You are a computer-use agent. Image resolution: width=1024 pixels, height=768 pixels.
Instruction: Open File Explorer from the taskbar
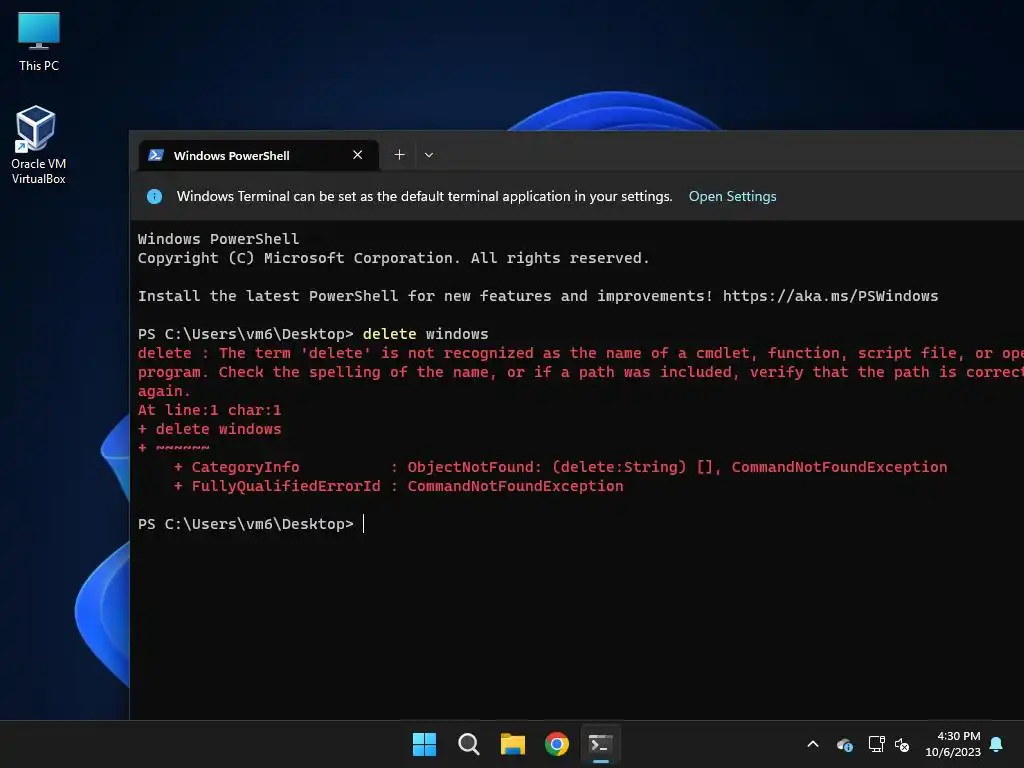[513, 744]
